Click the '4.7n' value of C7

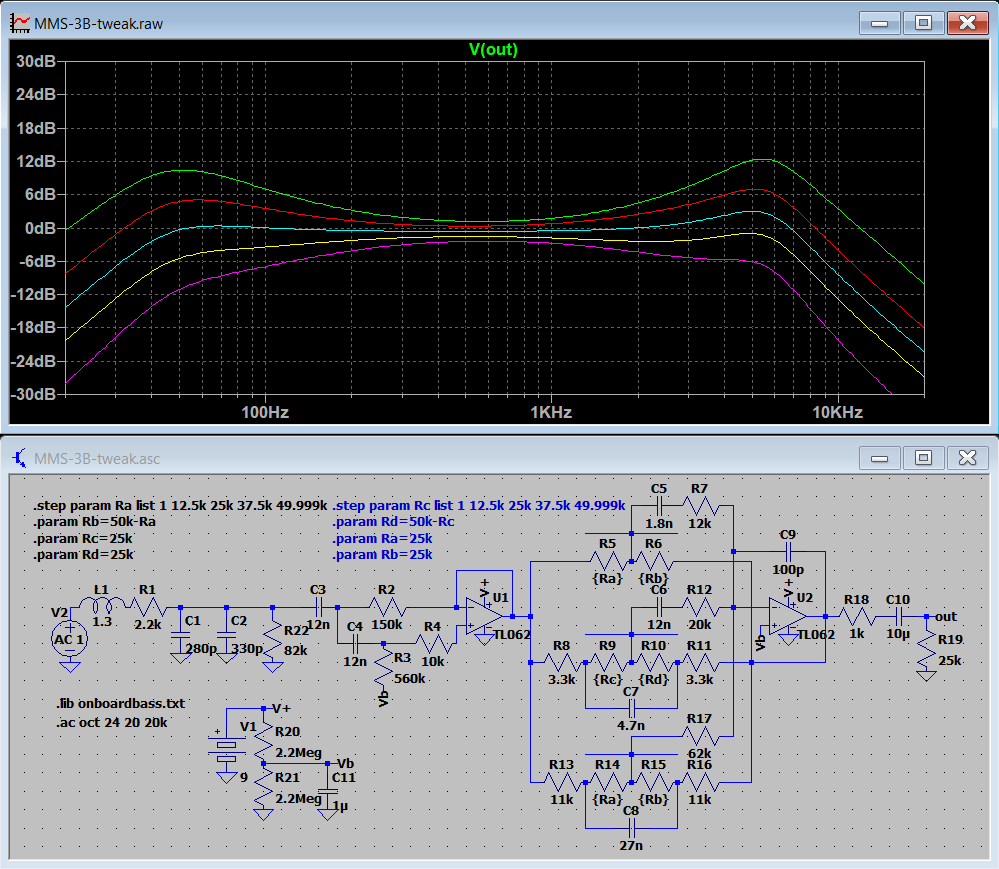(x=631, y=726)
